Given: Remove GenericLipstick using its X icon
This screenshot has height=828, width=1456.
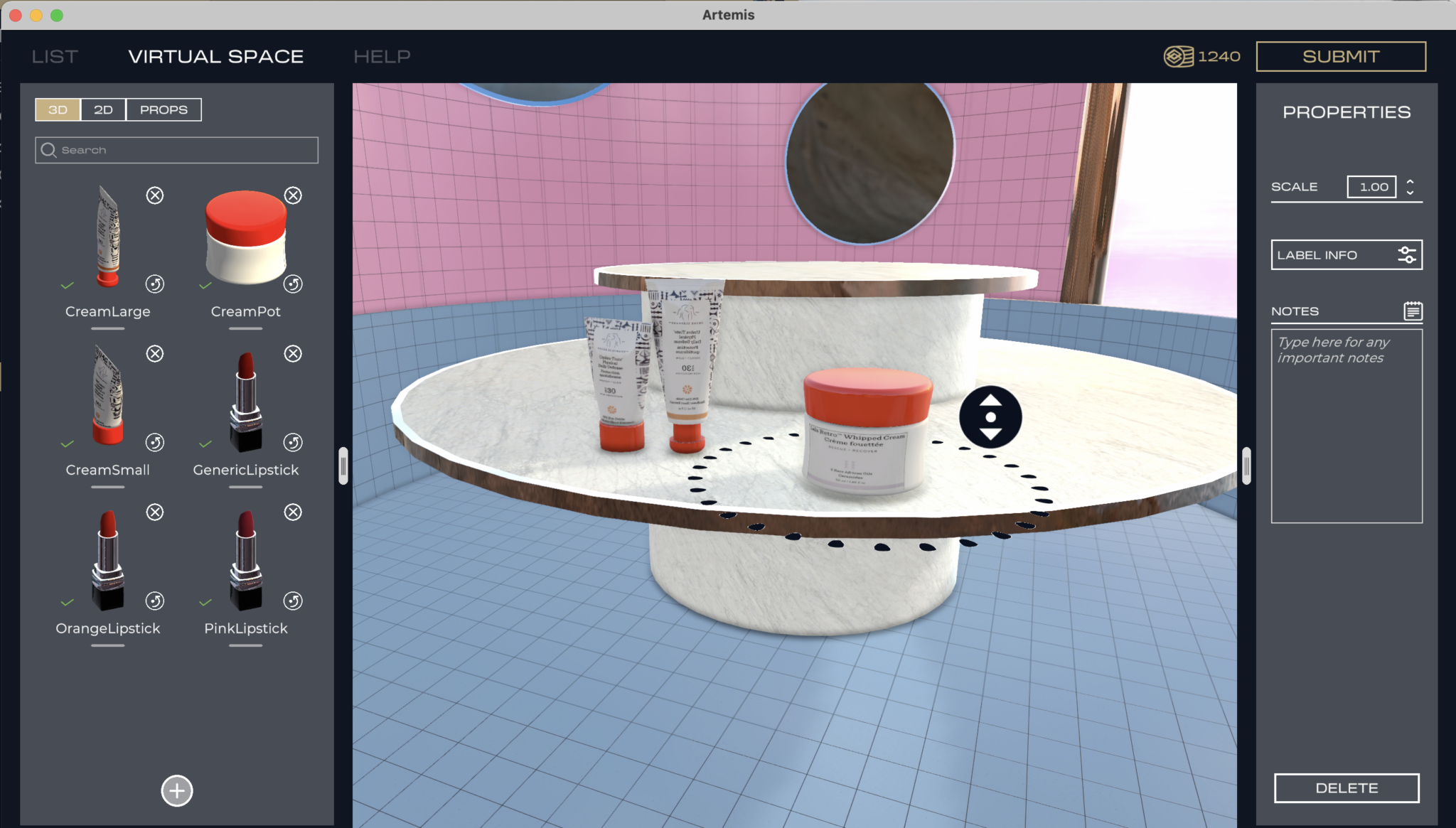Looking at the screenshot, I should 293,353.
